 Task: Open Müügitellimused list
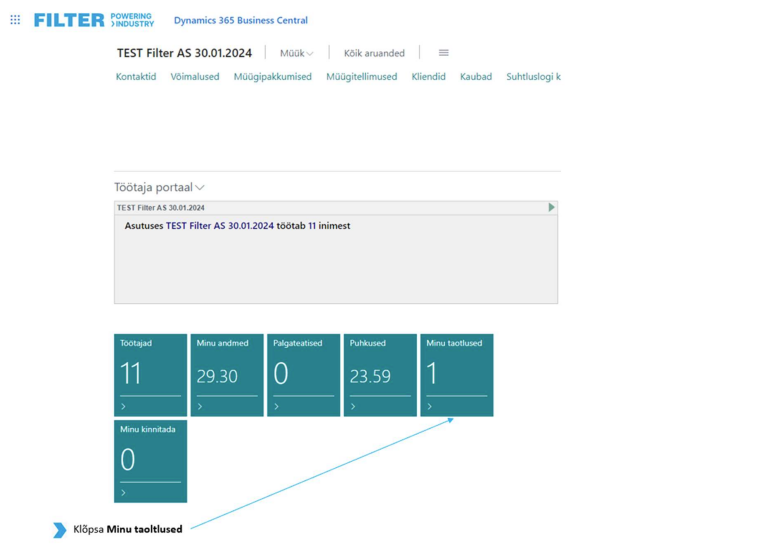click(x=361, y=77)
